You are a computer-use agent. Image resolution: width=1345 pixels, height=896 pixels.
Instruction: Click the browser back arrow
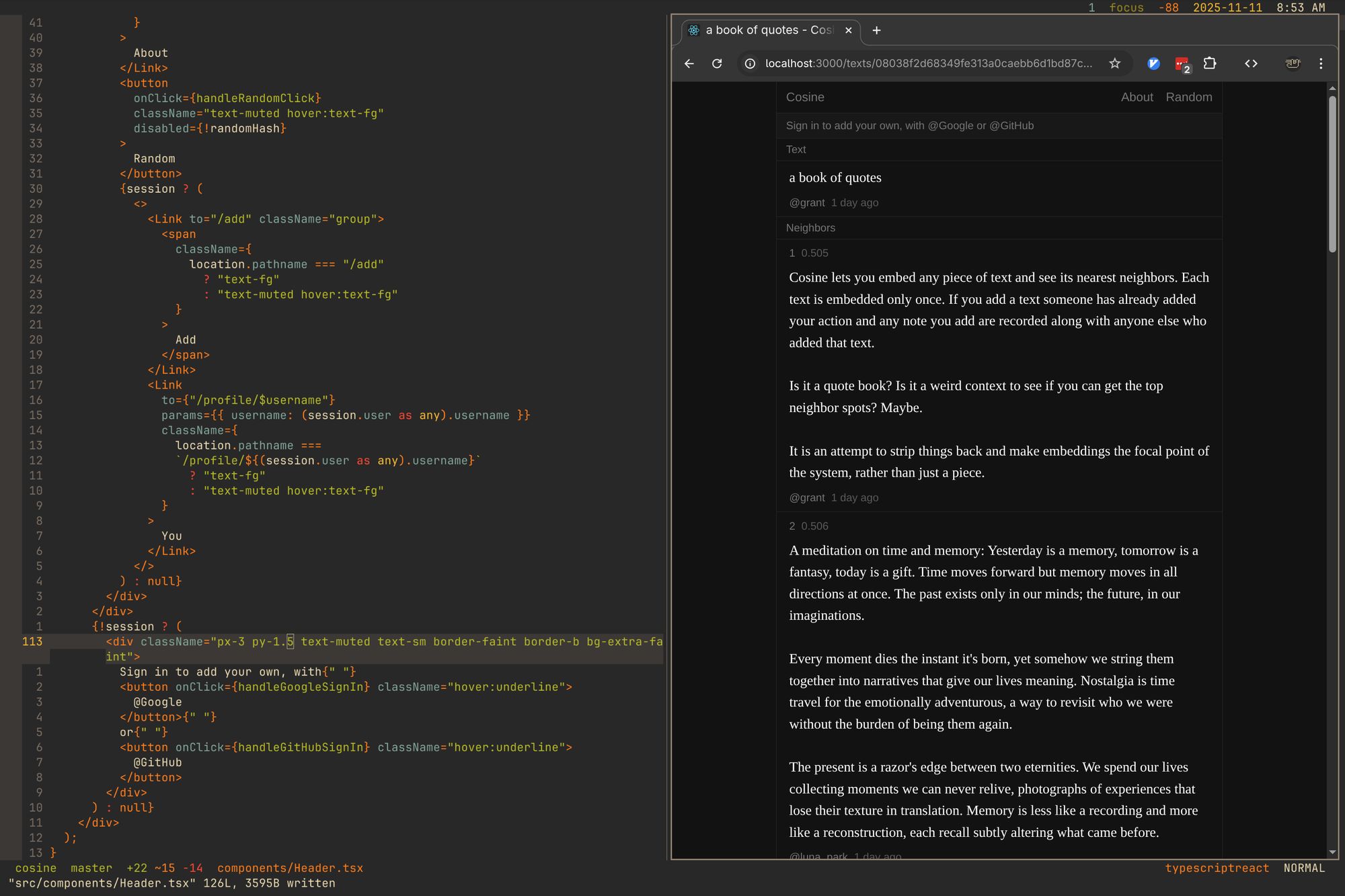pyautogui.click(x=689, y=64)
